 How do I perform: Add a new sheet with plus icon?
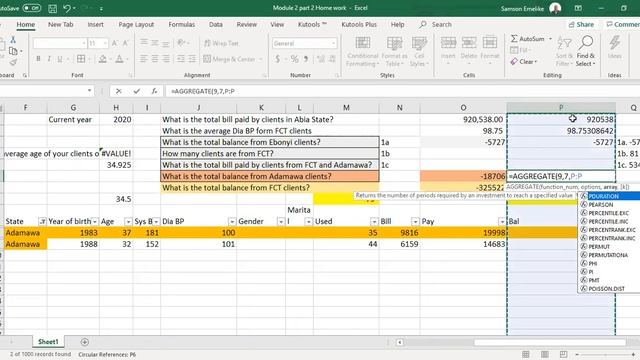[x=84, y=342]
